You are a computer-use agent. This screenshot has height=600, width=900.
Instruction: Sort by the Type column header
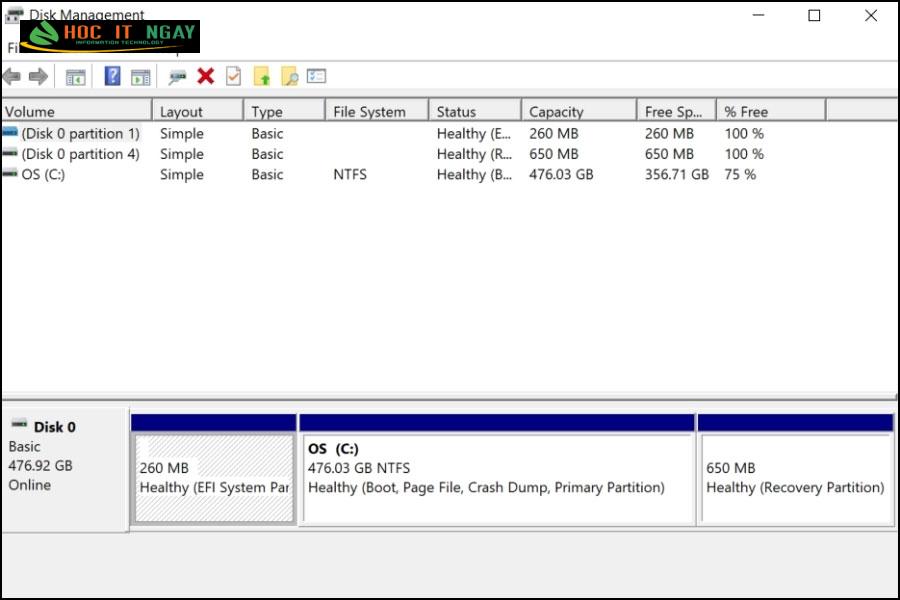(x=285, y=111)
